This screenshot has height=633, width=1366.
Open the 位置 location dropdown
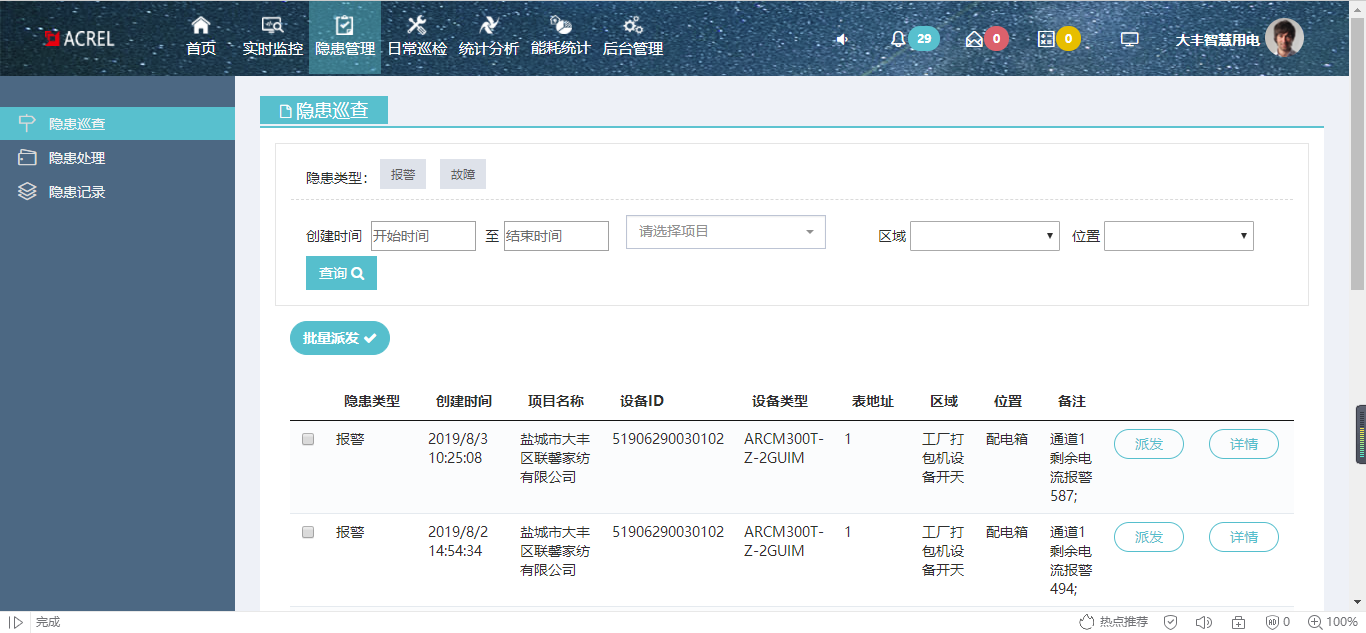coord(1179,236)
